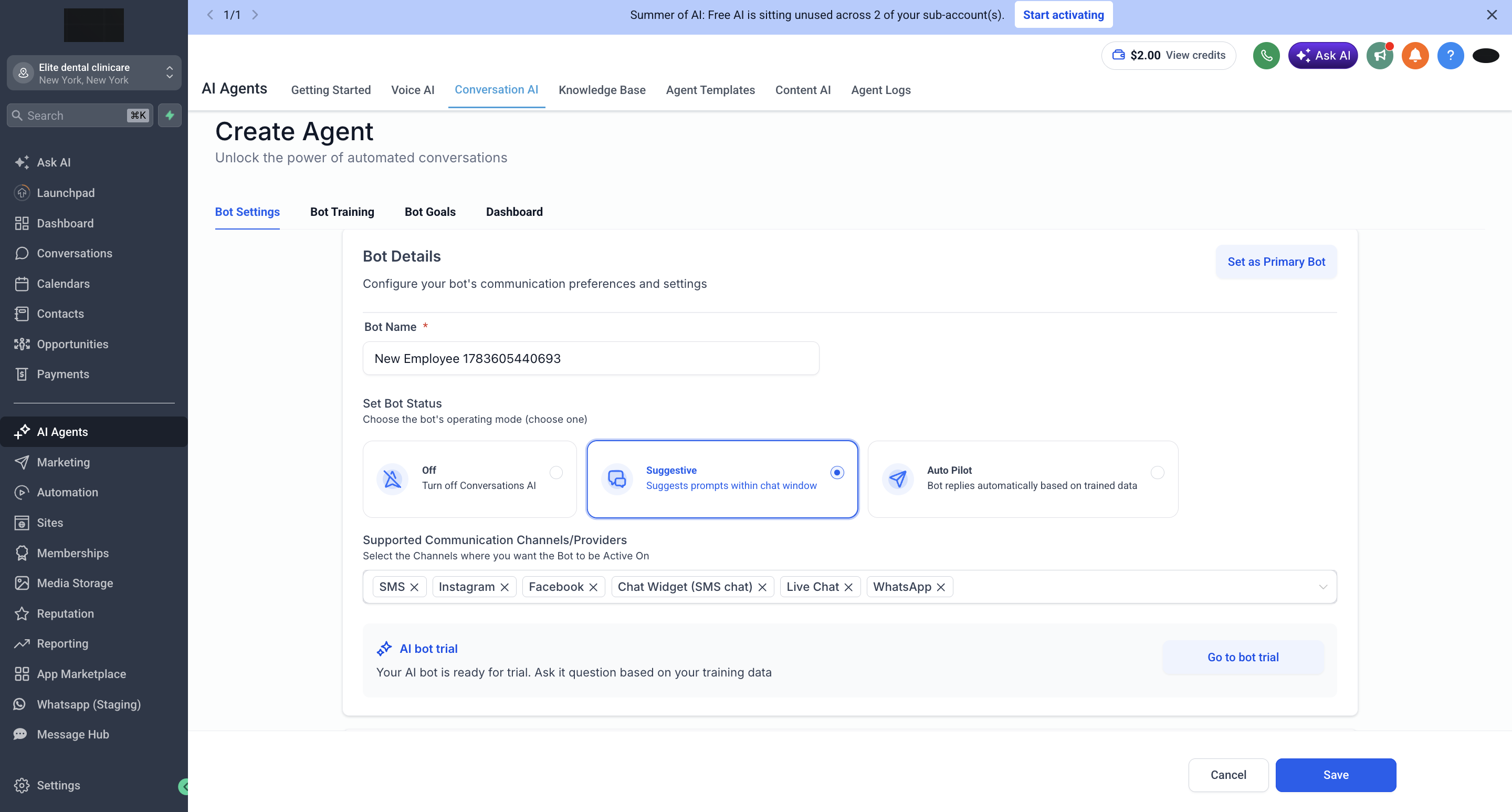The height and width of the screenshot is (812, 1512).
Task: Click the Cancel button
Action: pos(1228,775)
